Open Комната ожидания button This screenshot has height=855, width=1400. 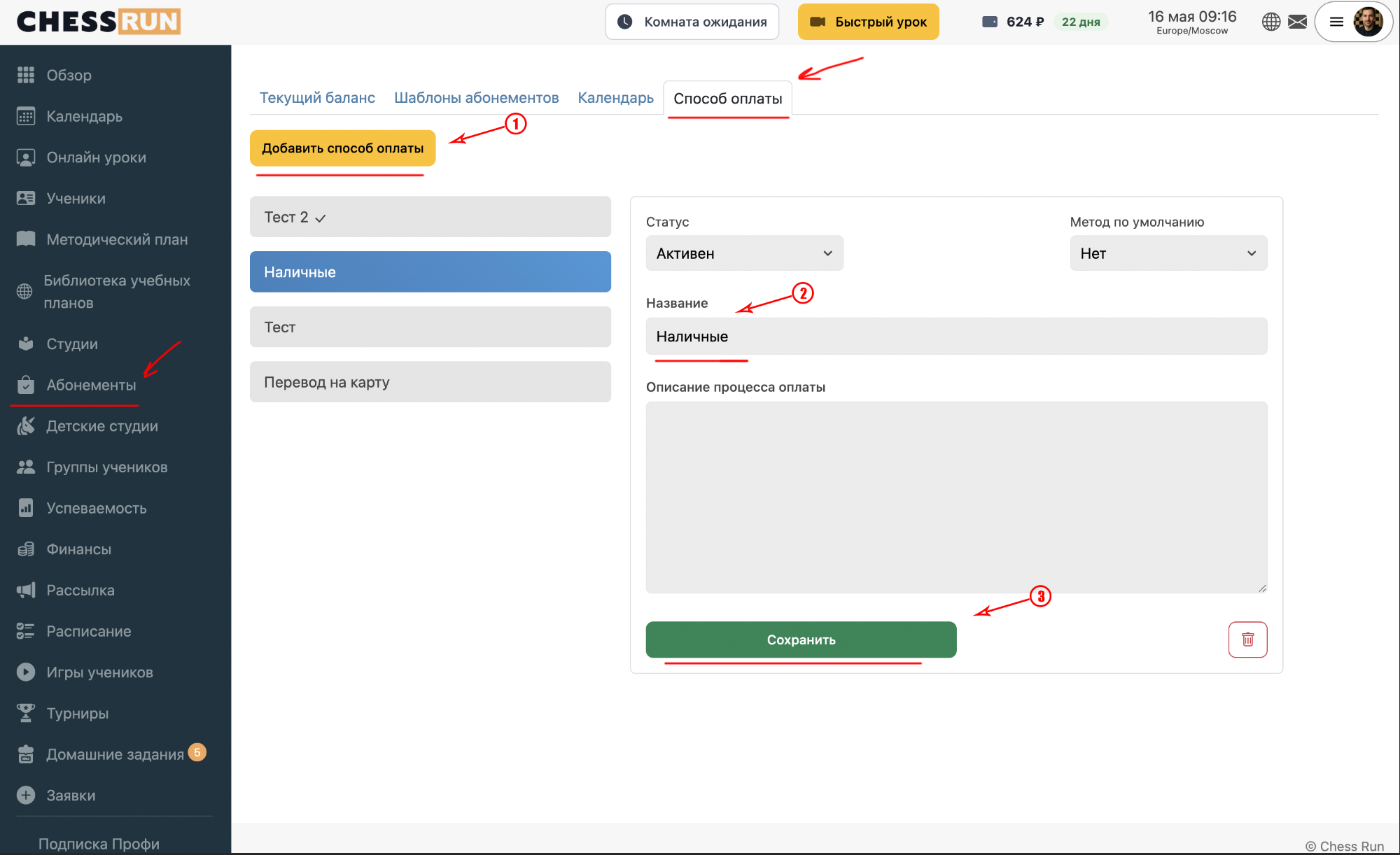(x=692, y=22)
